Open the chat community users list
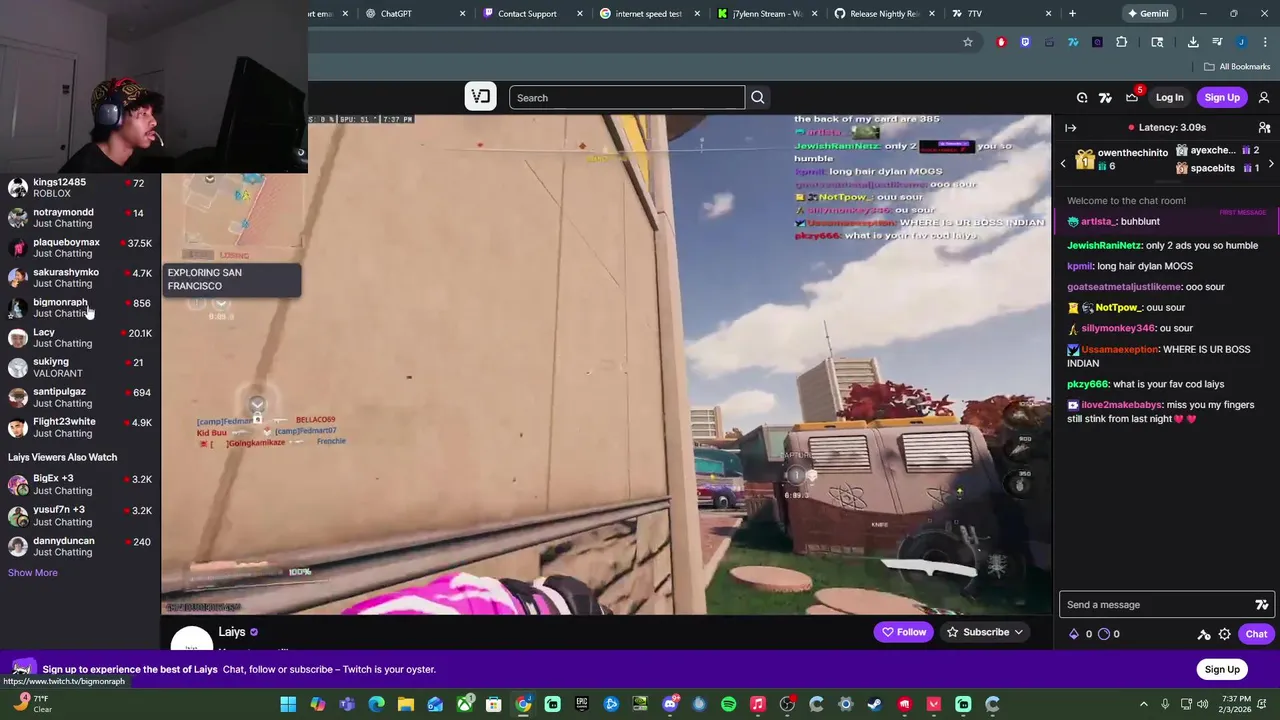 point(1264,128)
